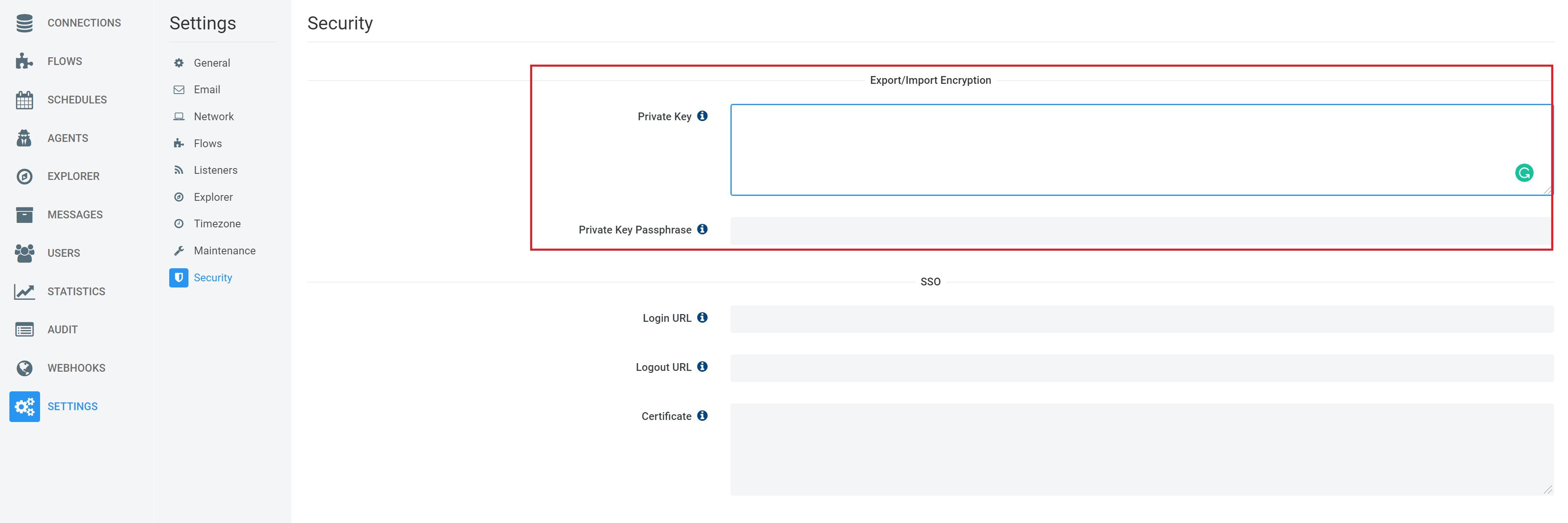1568x523 pixels.
Task: Open Schedules via the calendar icon
Action: 25,100
